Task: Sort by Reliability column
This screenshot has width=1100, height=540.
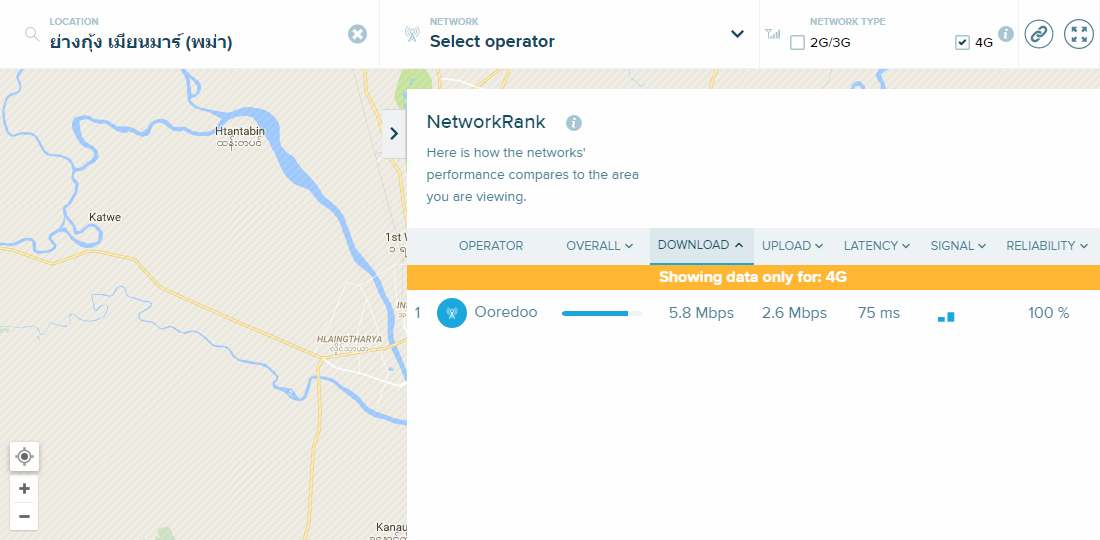Action: click(x=1047, y=246)
